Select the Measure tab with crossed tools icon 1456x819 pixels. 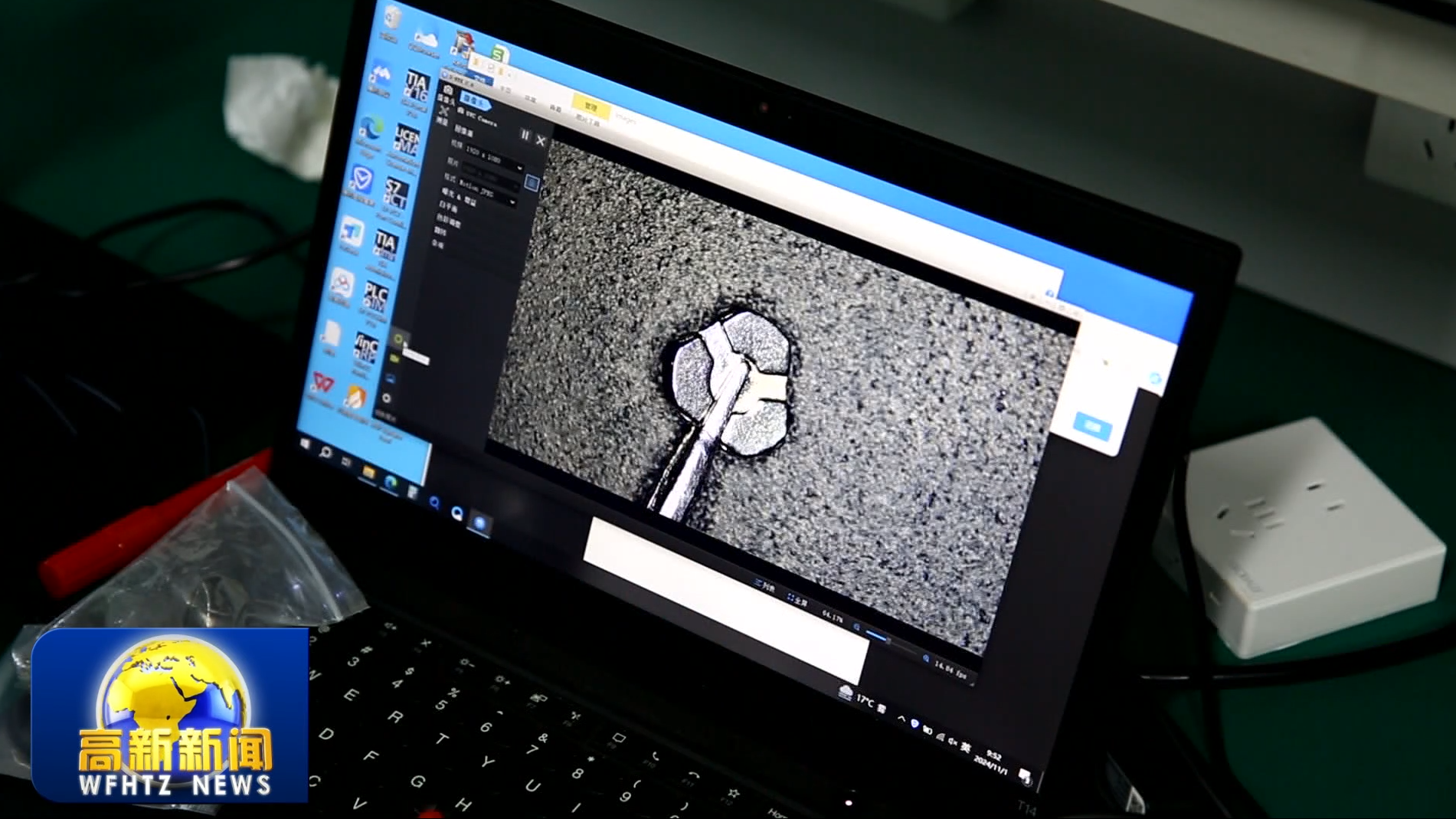click(443, 115)
